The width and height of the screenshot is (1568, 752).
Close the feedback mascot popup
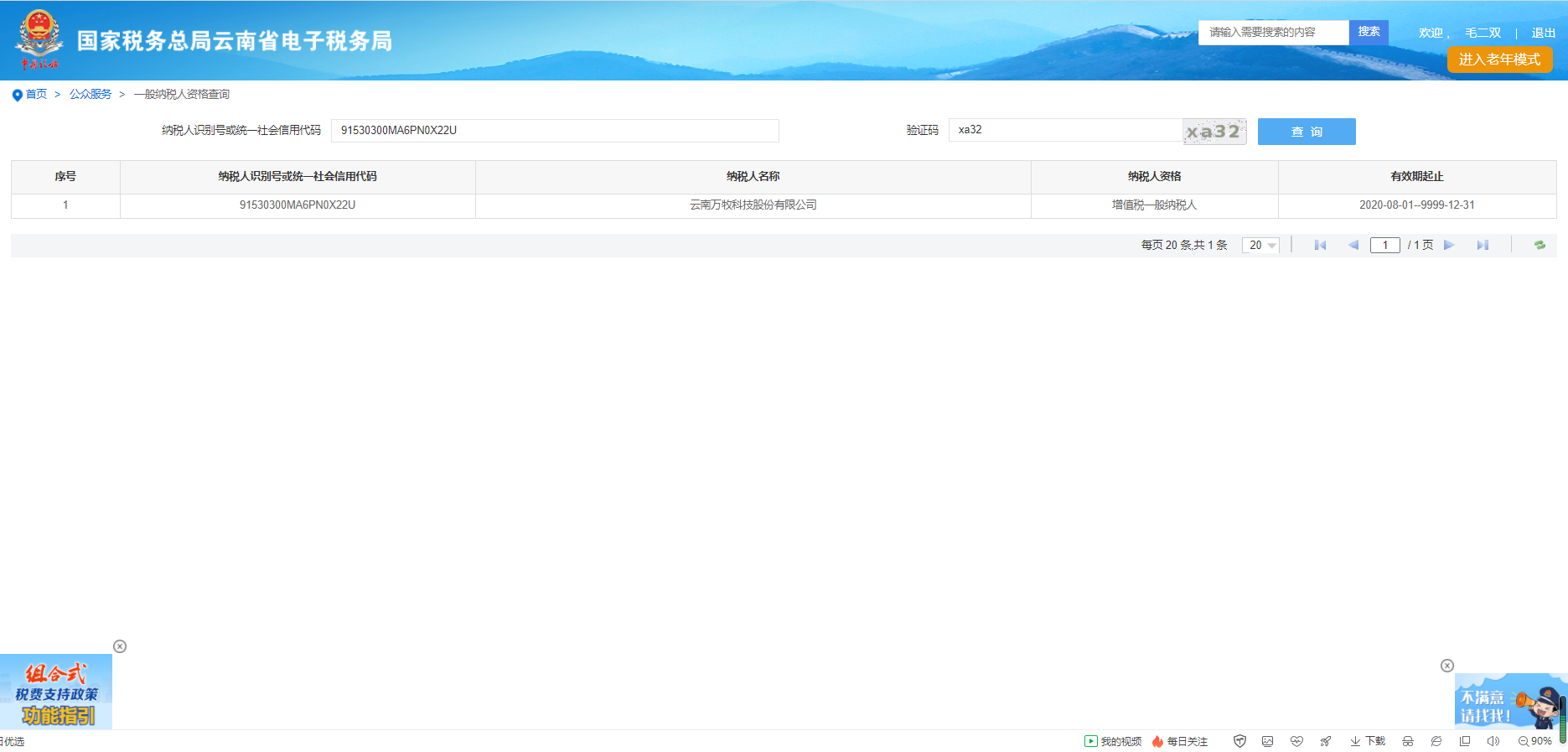(x=1446, y=666)
